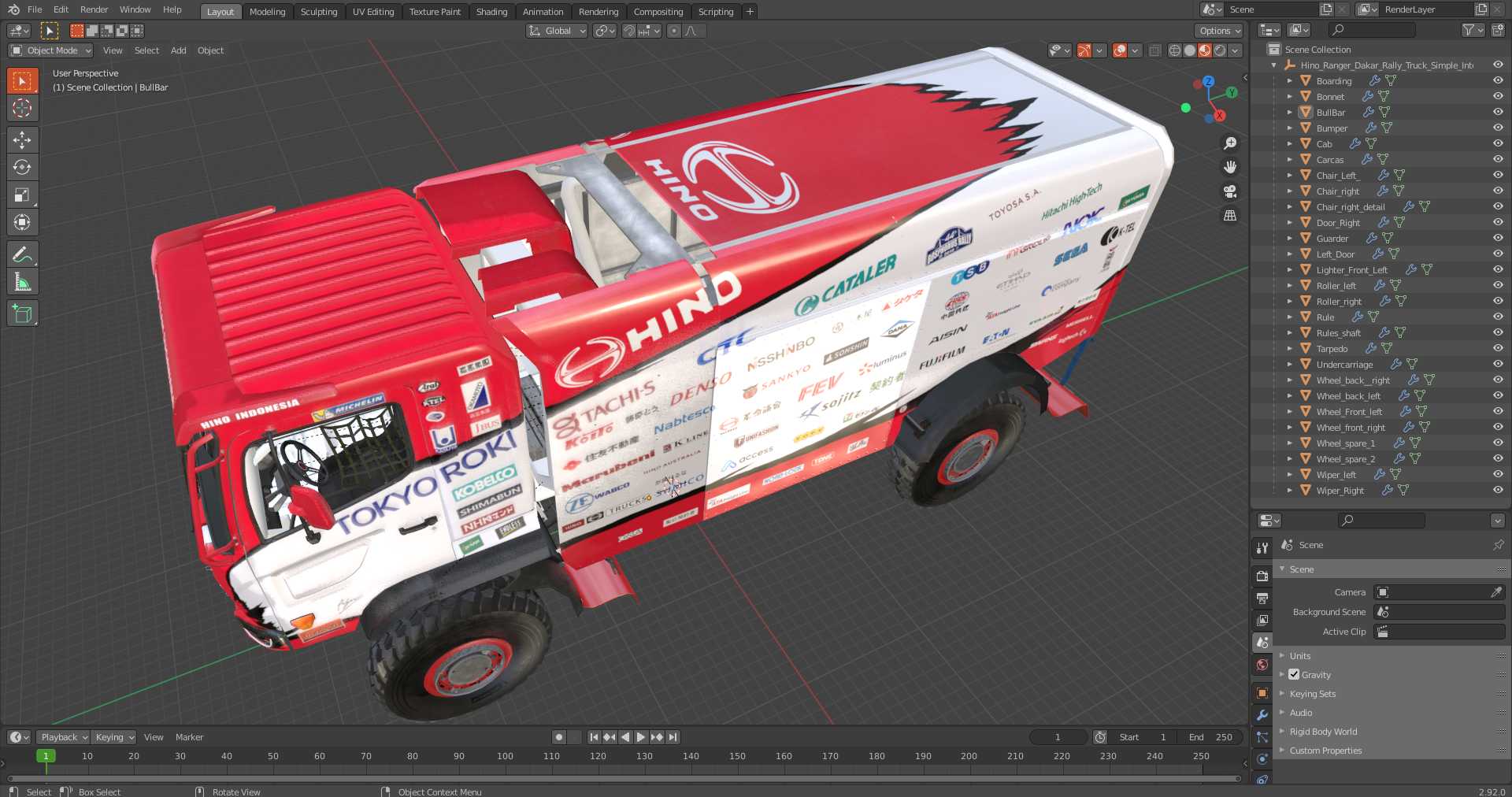Select the Add Cube tool
The image size is (1512, 797).
[22, 313]
